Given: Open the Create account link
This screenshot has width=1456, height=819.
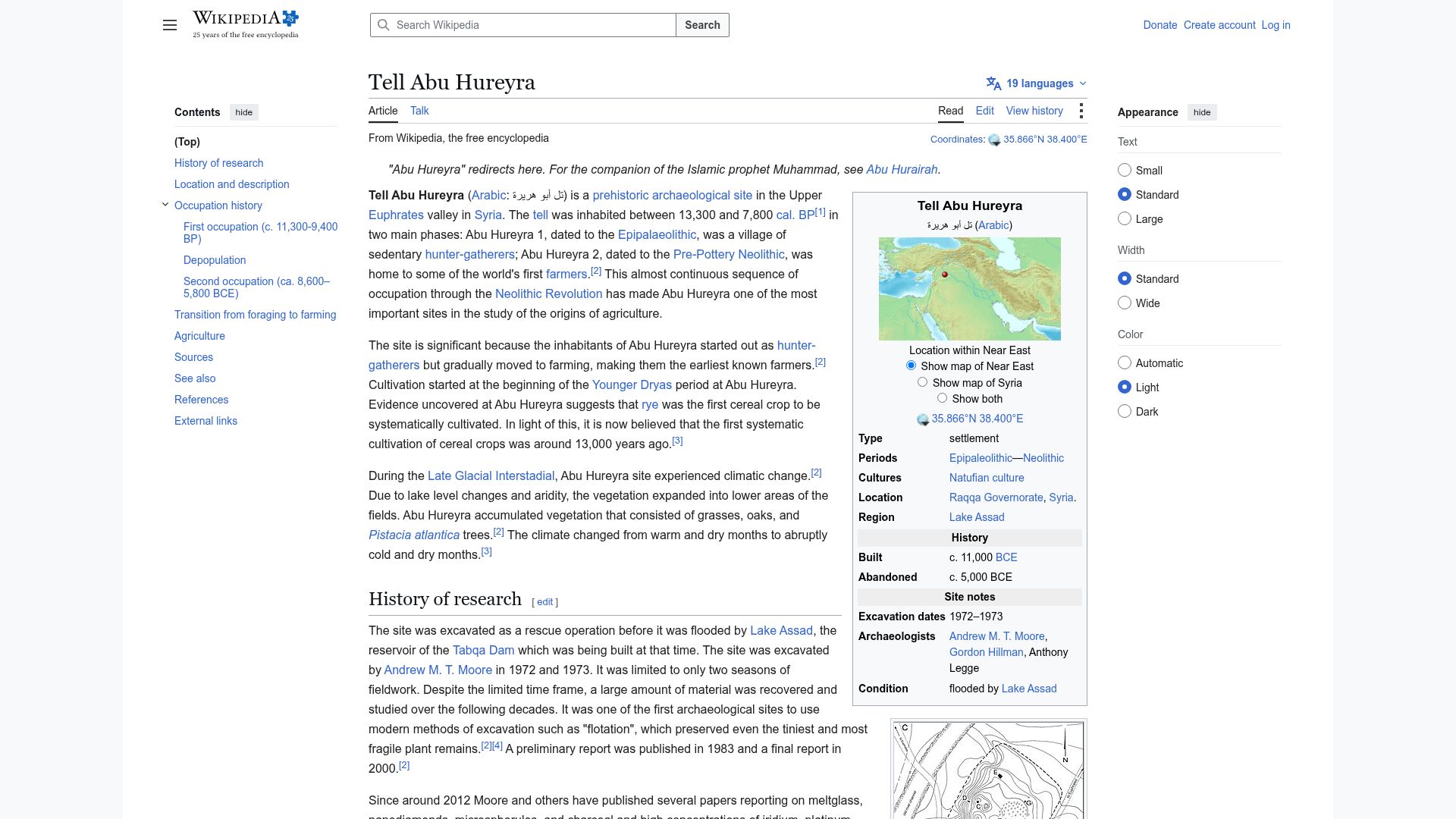Looking at the screenshot, I should pyautogui.click(x=1219, y=25).
